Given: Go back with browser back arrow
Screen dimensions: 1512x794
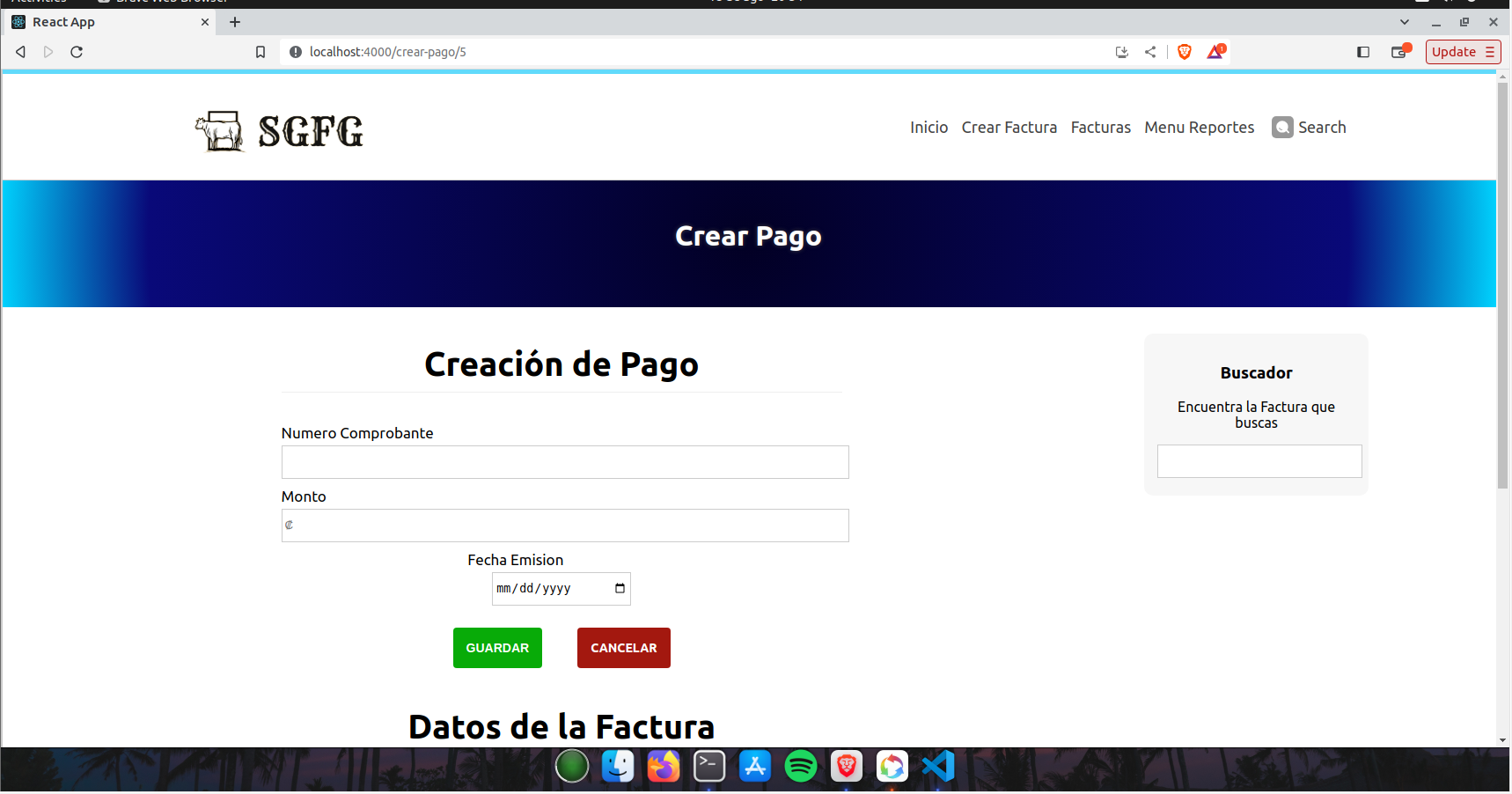Looking at the screenshot, I should 20,52.
